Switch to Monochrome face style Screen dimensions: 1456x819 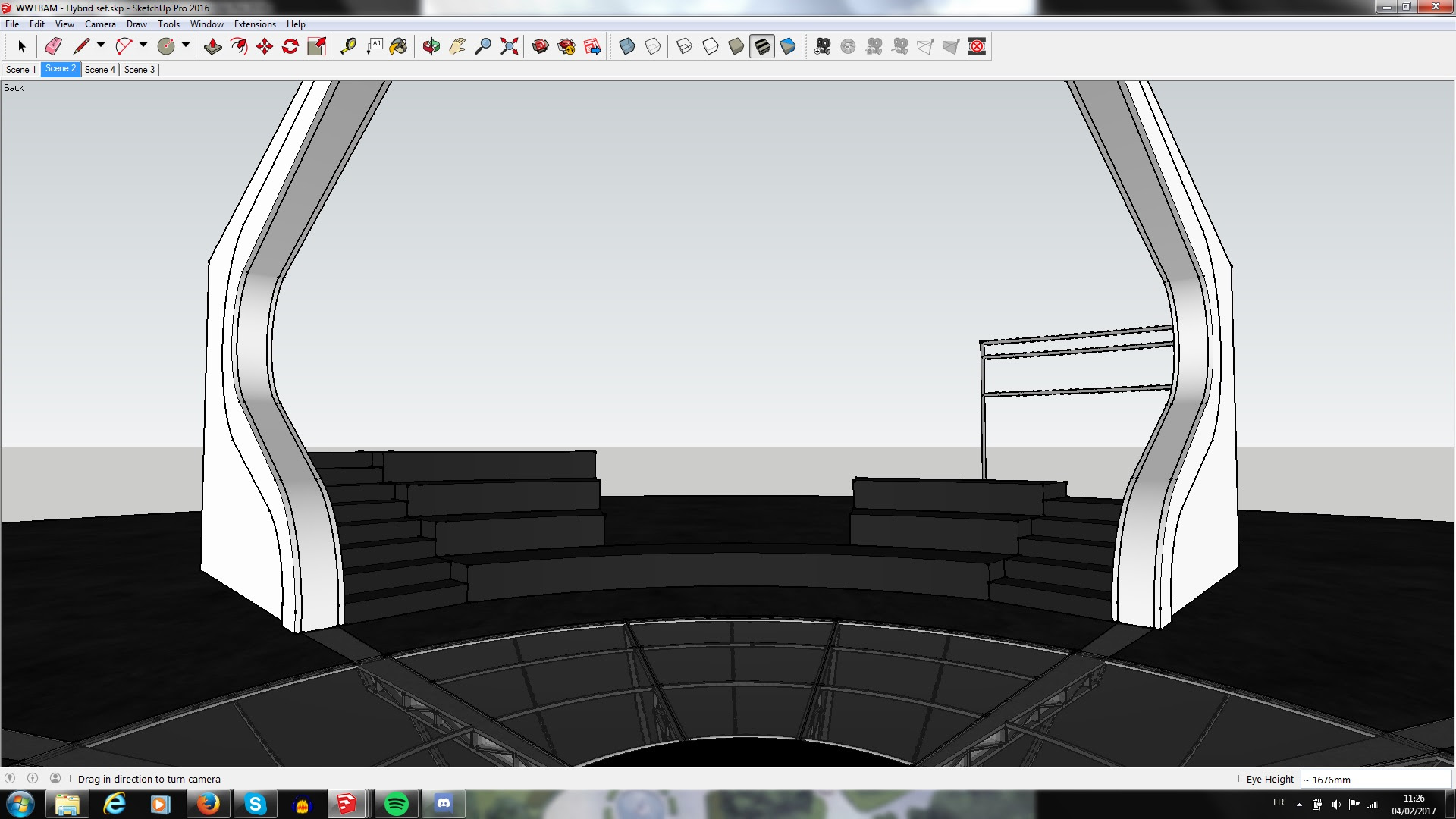coord(788,46)
